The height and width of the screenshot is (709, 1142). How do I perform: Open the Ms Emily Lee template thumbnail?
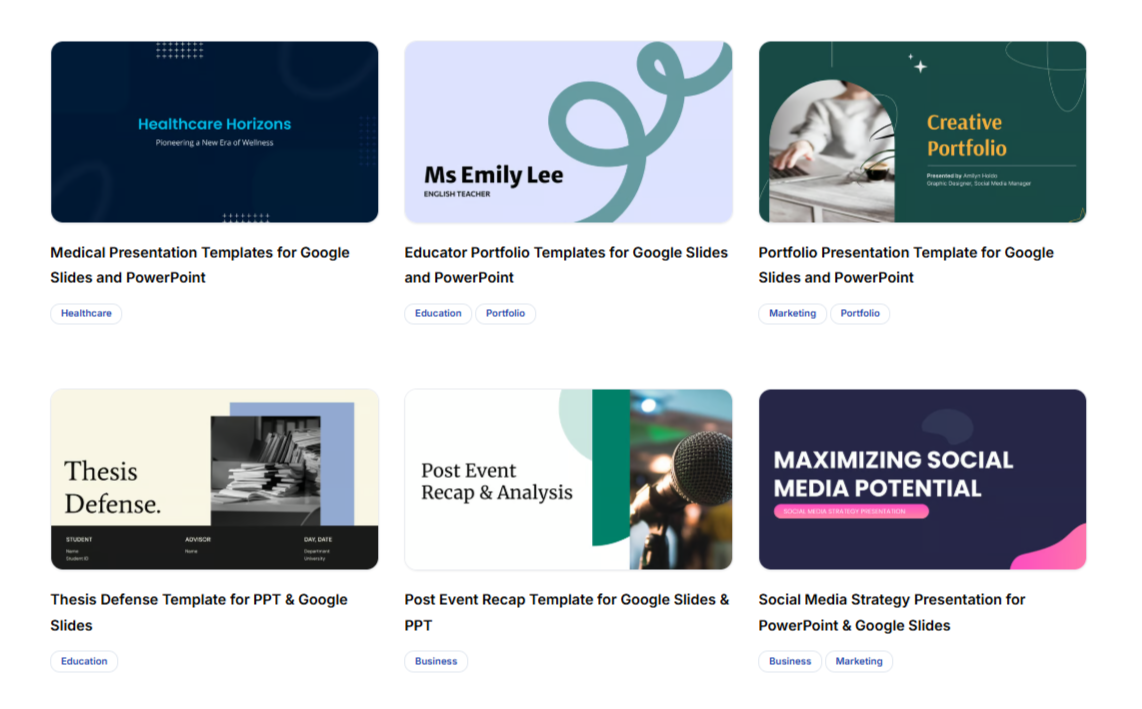coord(568,132)
